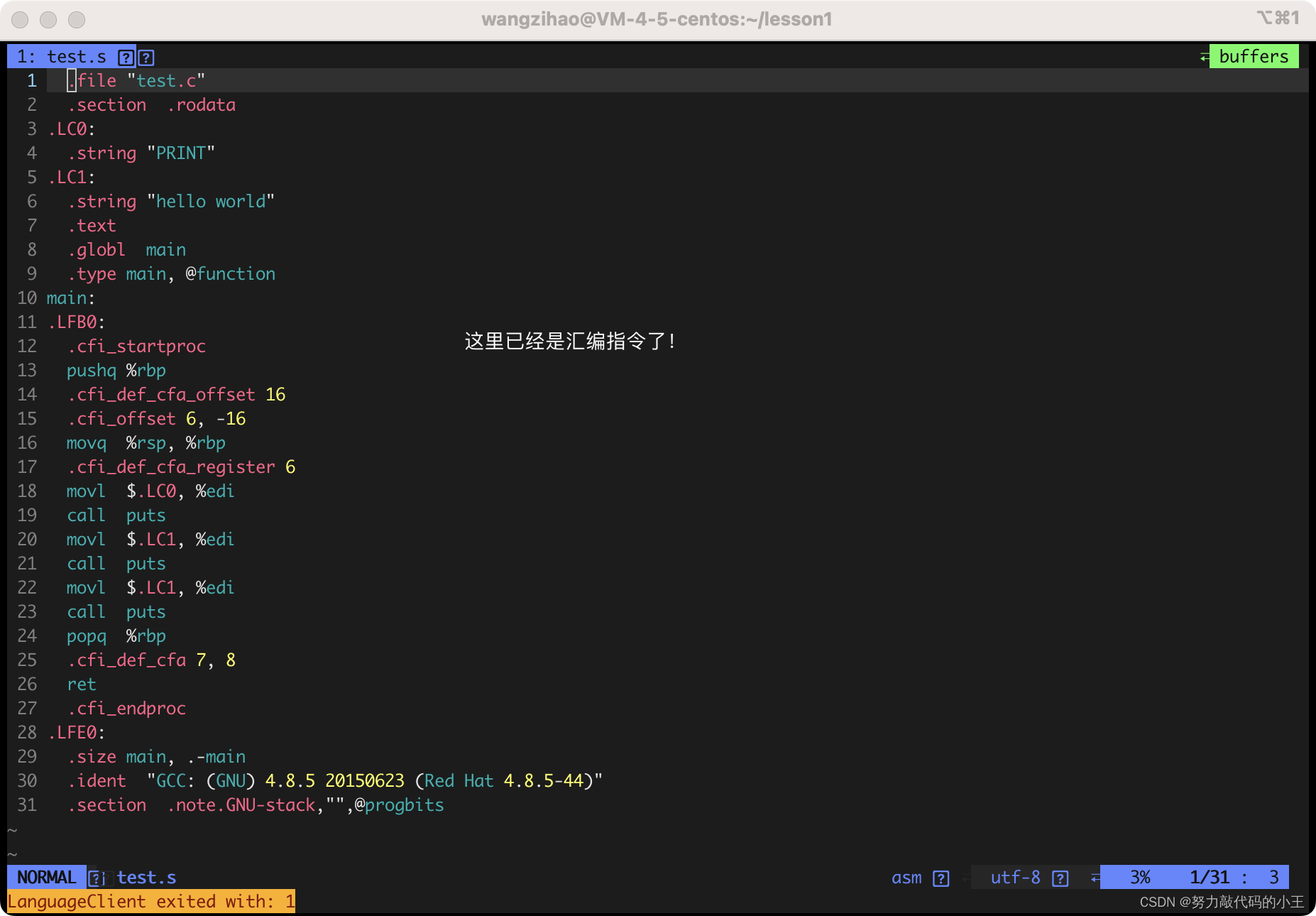Image resolution: width=1316 pixels, height=916 pixels.
Task: Open the asm filetype selector
Action: click(x=908, y=878)
